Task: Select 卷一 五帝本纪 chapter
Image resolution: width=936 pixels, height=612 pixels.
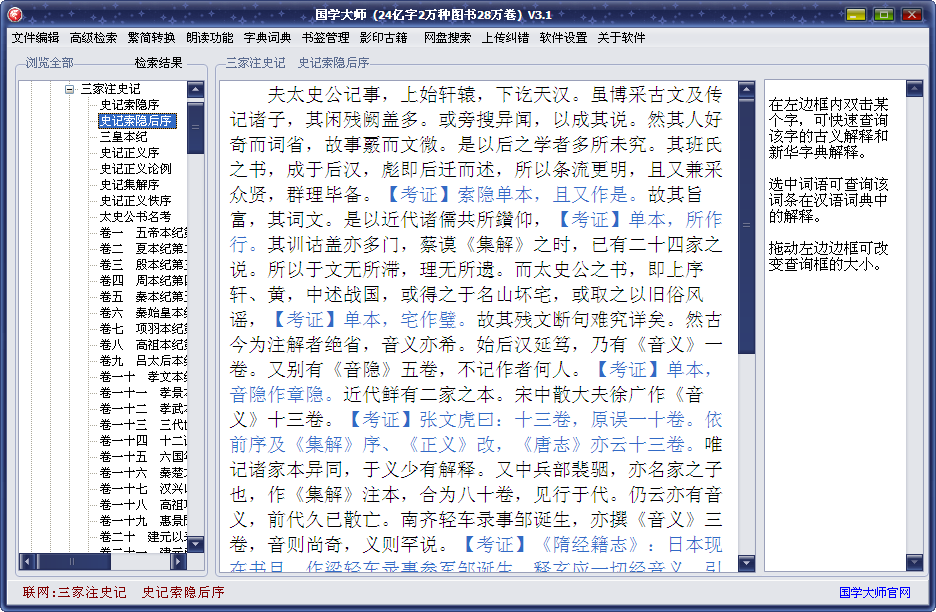Action: 143,233
